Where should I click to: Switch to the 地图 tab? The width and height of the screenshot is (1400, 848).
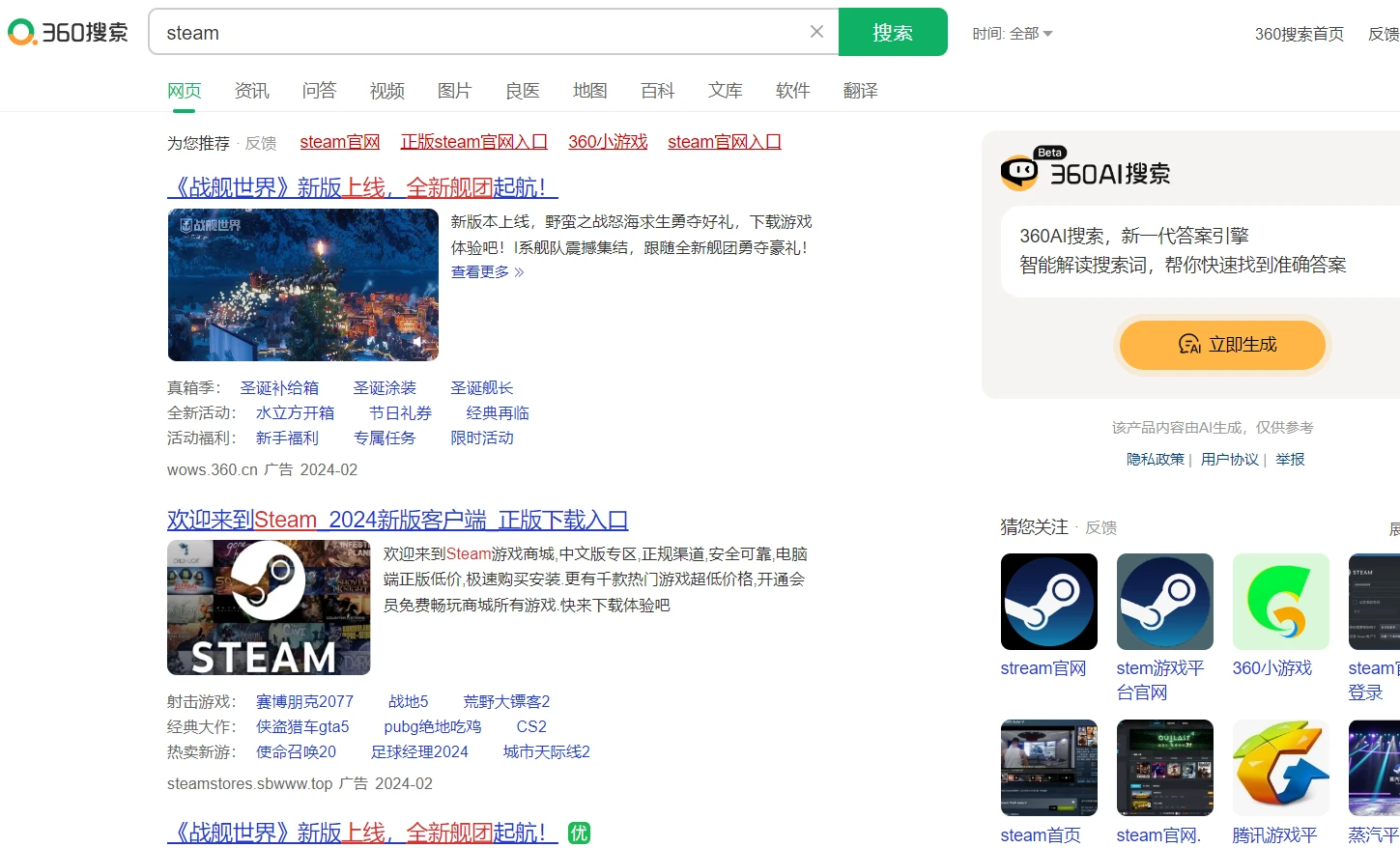pos(590,91)
